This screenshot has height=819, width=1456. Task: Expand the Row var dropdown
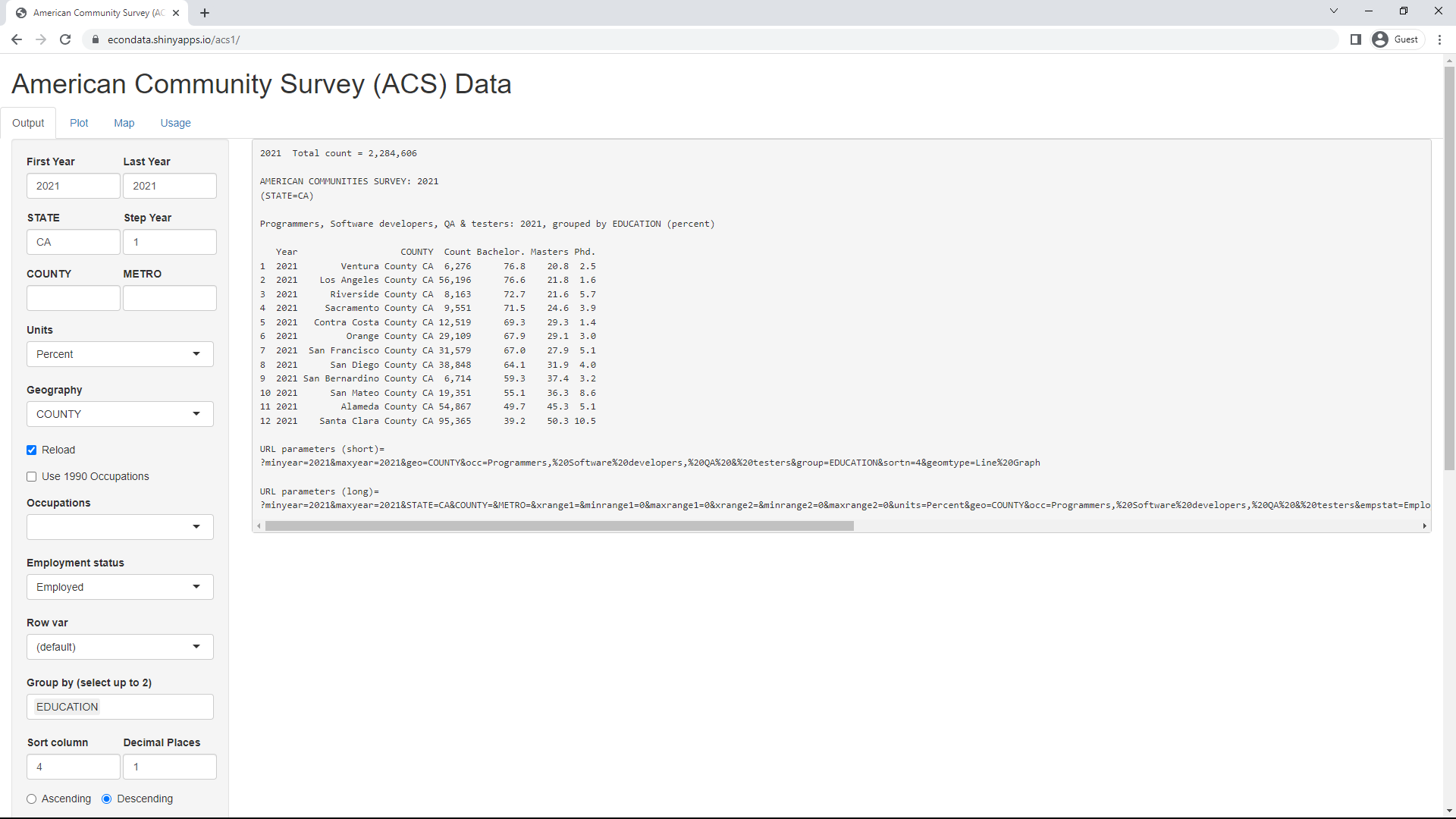coord(196,646)
